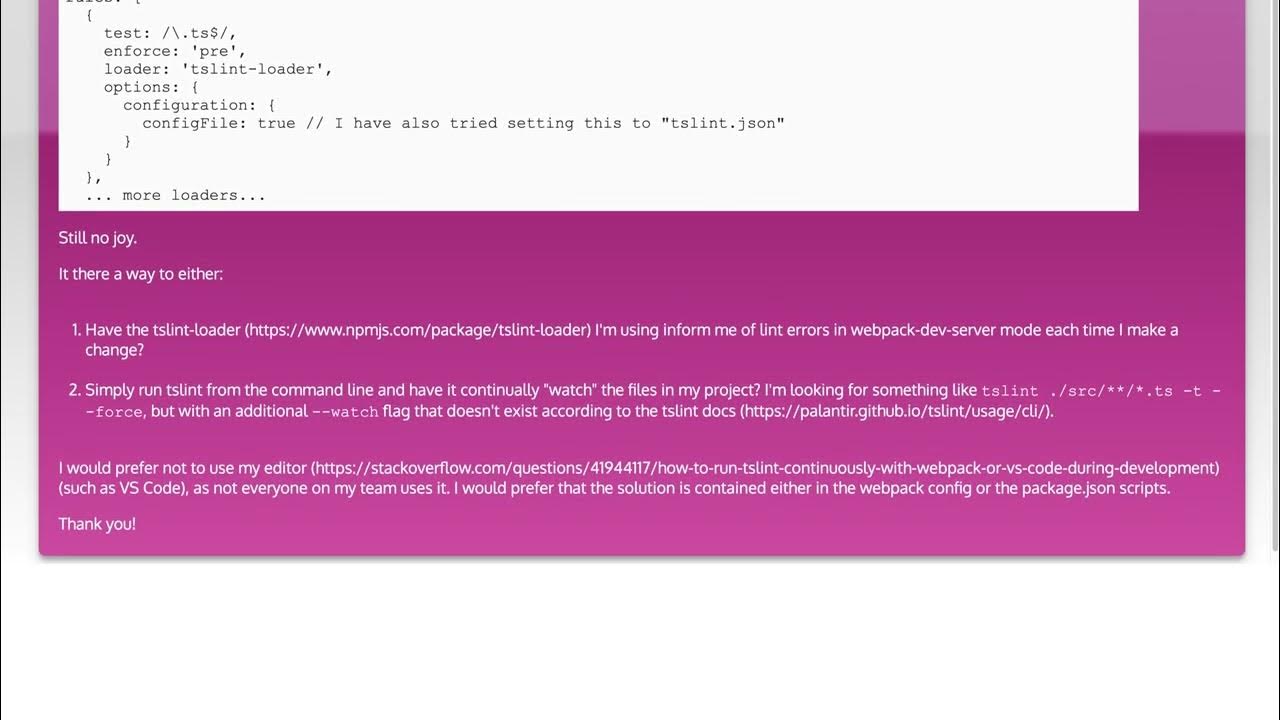This screenshot has width=1280, height=720.
Task: Click the "configuration: {" code line
Action: coord(198,105)
